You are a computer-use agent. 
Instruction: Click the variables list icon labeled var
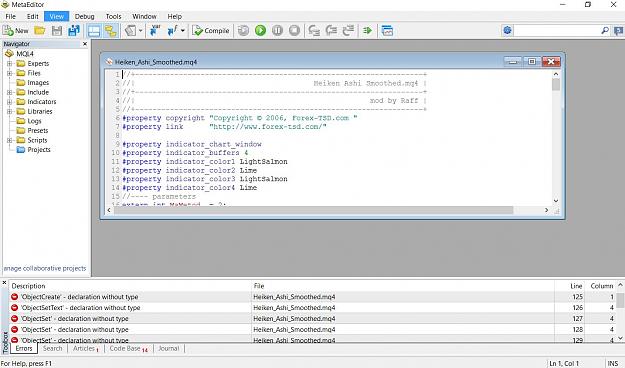click(x=155, y=31)
